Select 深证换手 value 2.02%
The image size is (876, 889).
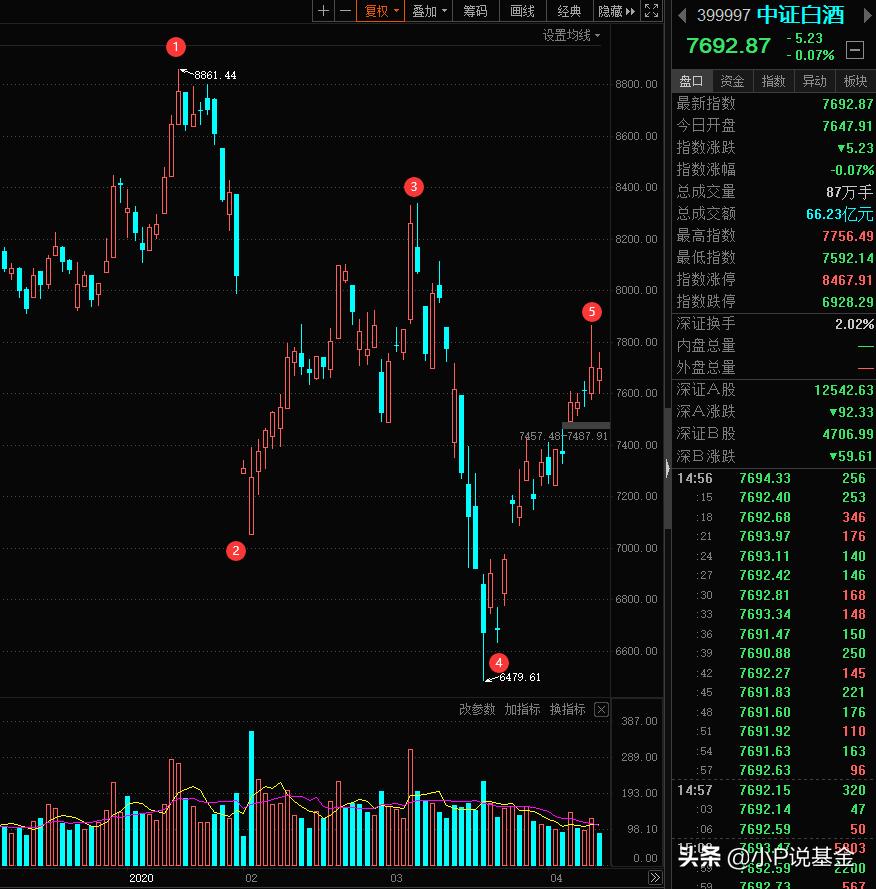854,324
